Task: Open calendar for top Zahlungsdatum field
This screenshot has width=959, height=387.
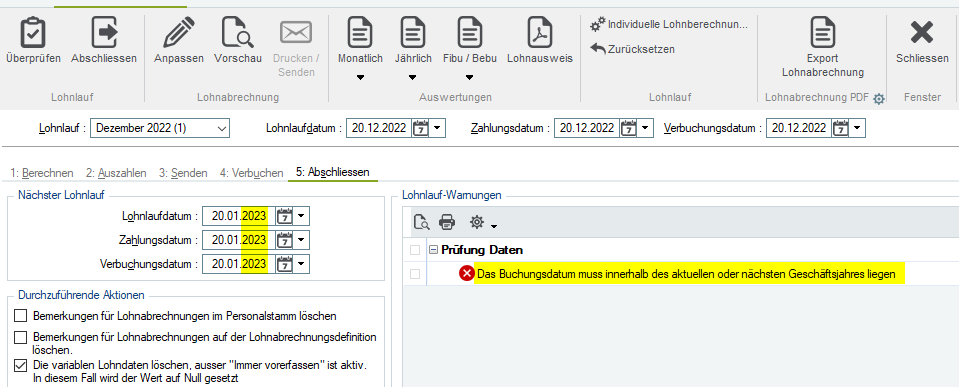Action: pos(628,128)
